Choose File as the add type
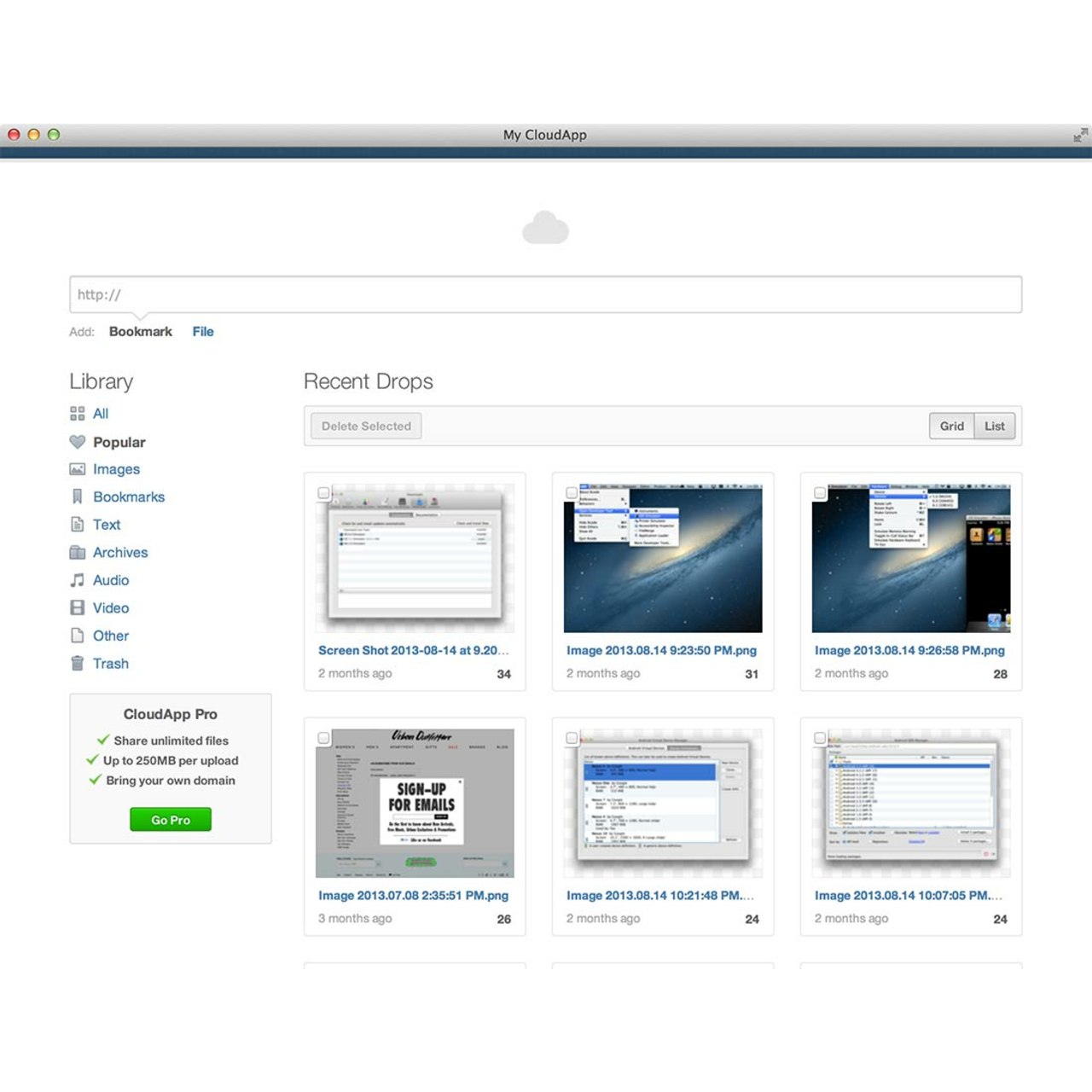The height and width of the screenshot is (1092, 1092). [203, 332]
